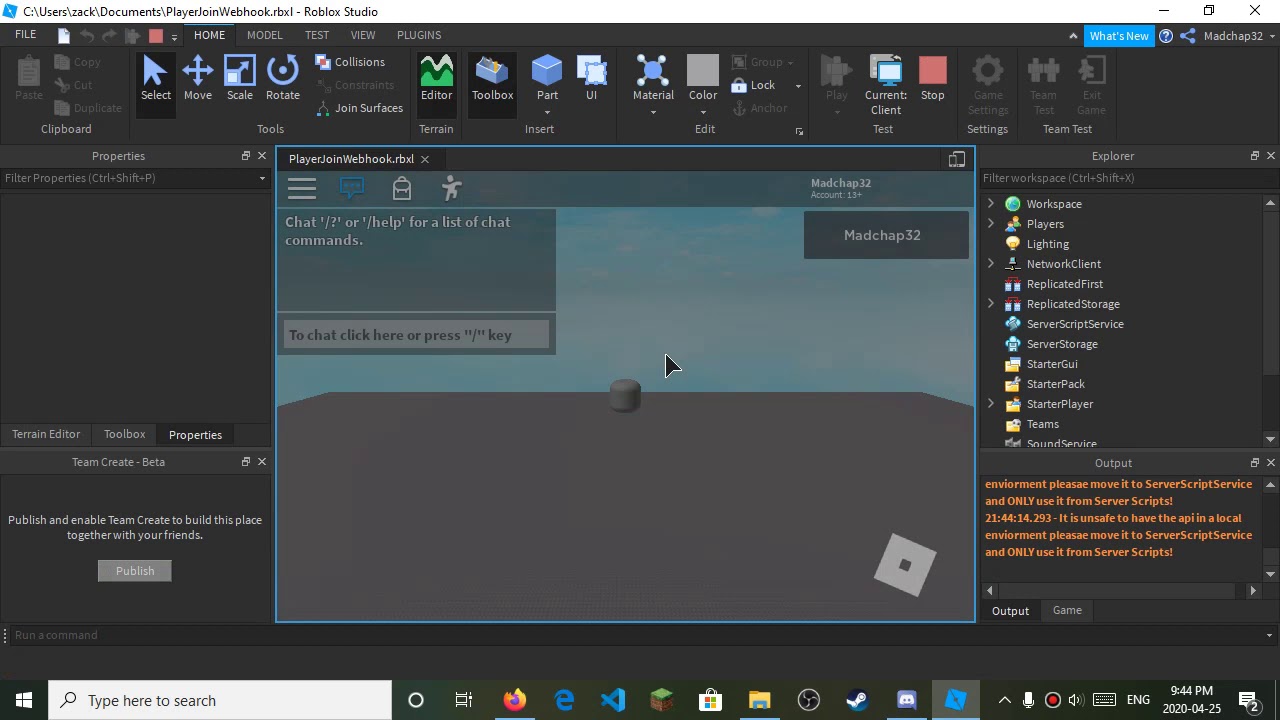Select ServerScriptService in Explorer
The image size is (1280, 720).
coord(1075,324)
